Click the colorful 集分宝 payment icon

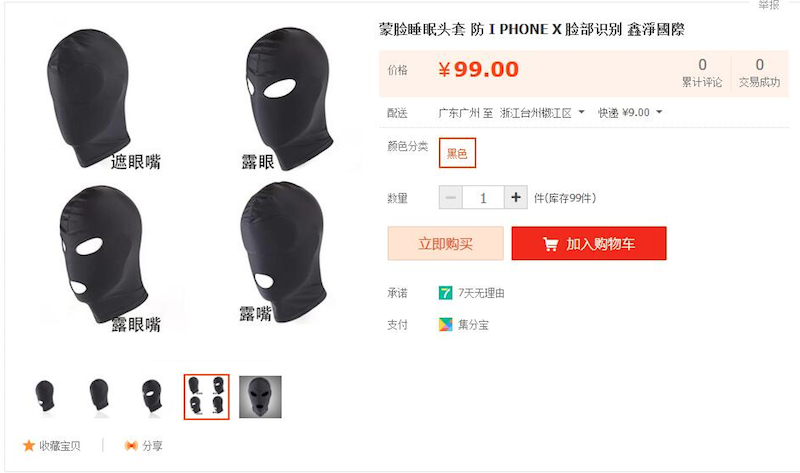coord(445,325)
